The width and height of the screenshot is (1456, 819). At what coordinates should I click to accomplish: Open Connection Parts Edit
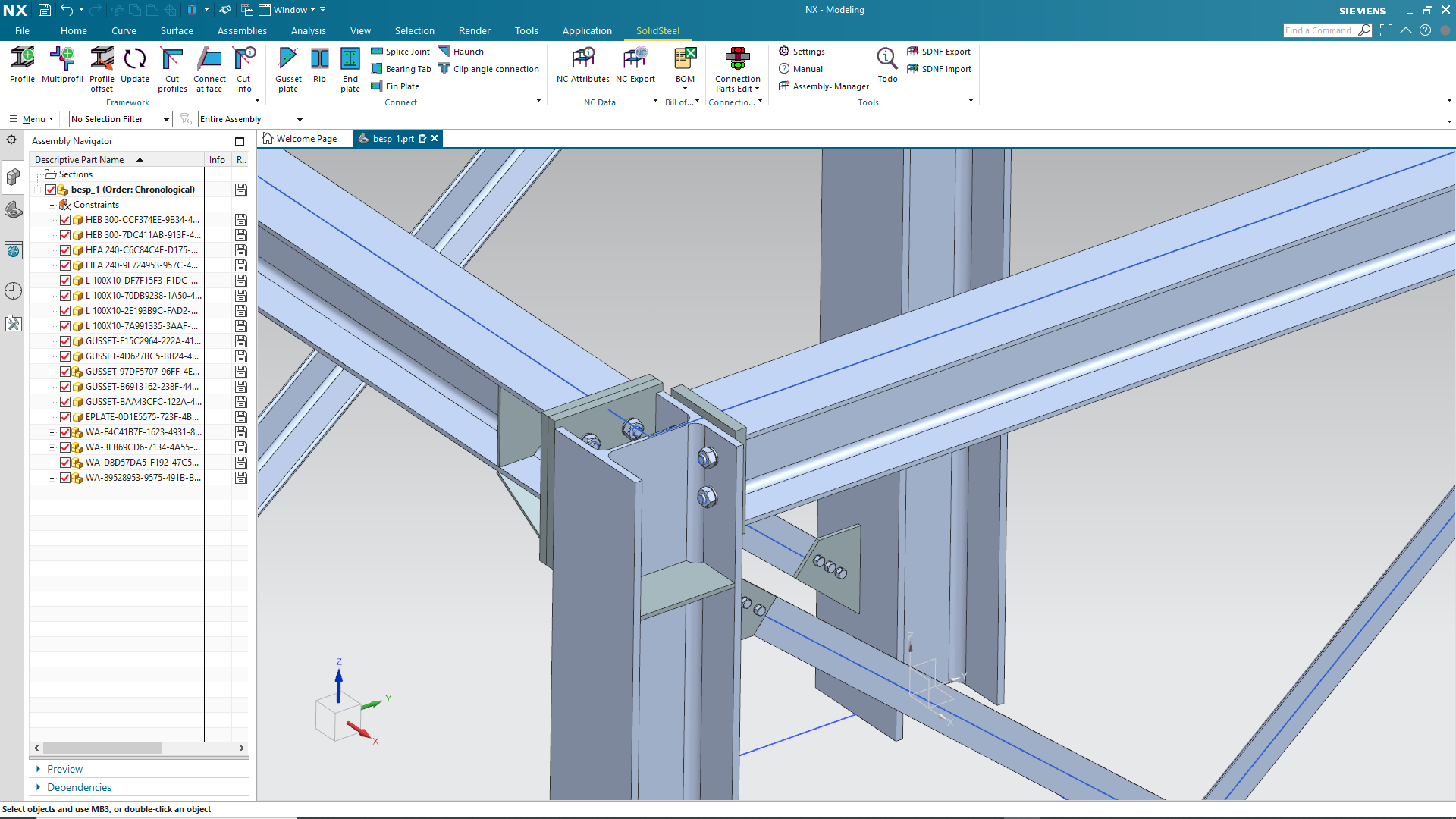[x=736, y=68]
